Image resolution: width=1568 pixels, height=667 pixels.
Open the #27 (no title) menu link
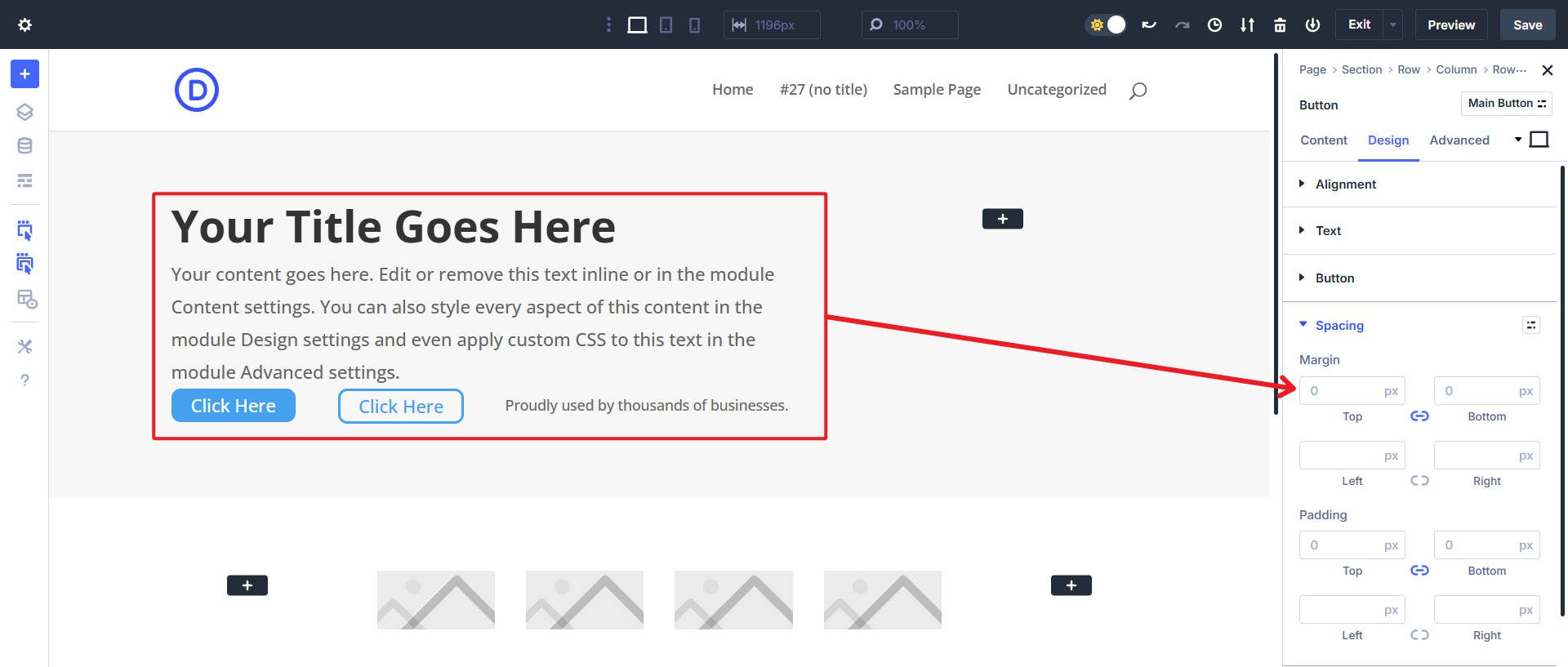pos(823,90)
